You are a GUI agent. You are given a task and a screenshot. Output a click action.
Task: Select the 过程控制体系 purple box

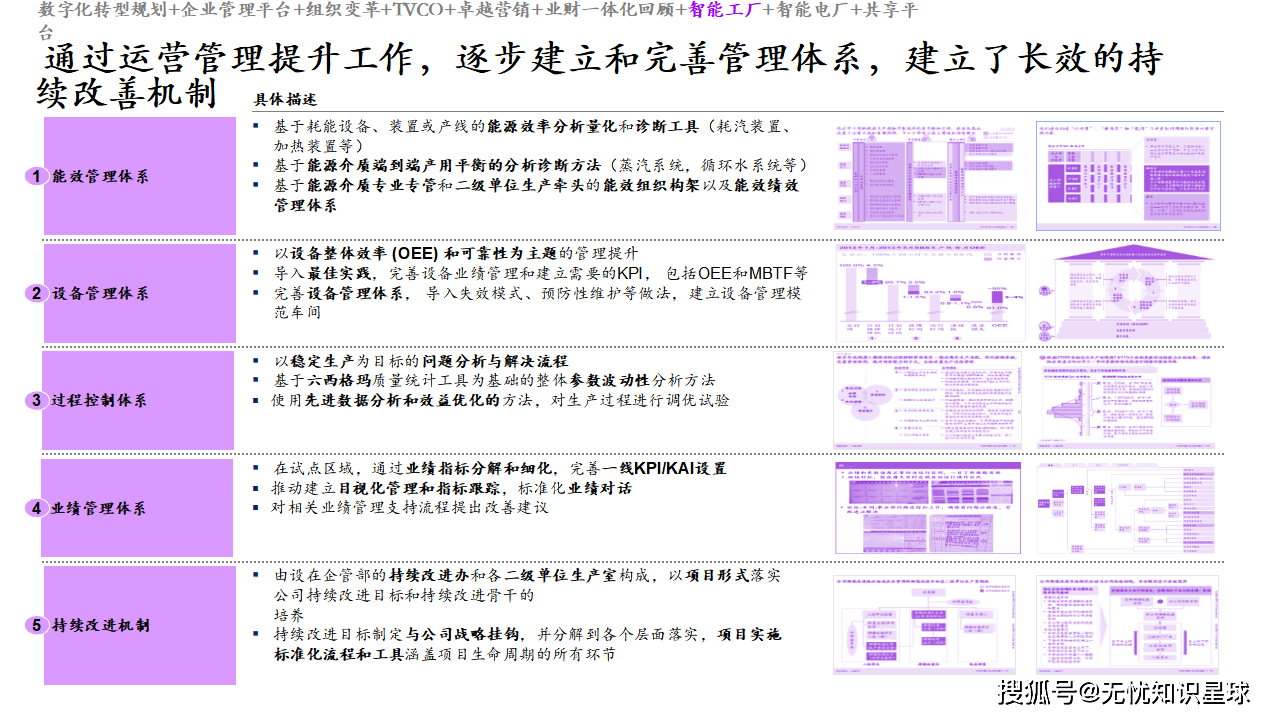[x=138, y=401]
